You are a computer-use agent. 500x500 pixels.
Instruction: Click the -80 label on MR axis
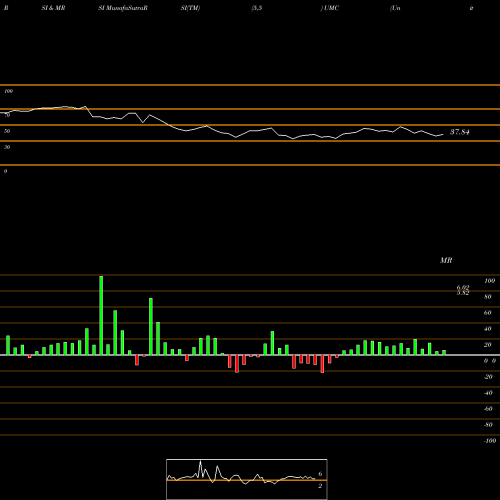coord(488,425)
